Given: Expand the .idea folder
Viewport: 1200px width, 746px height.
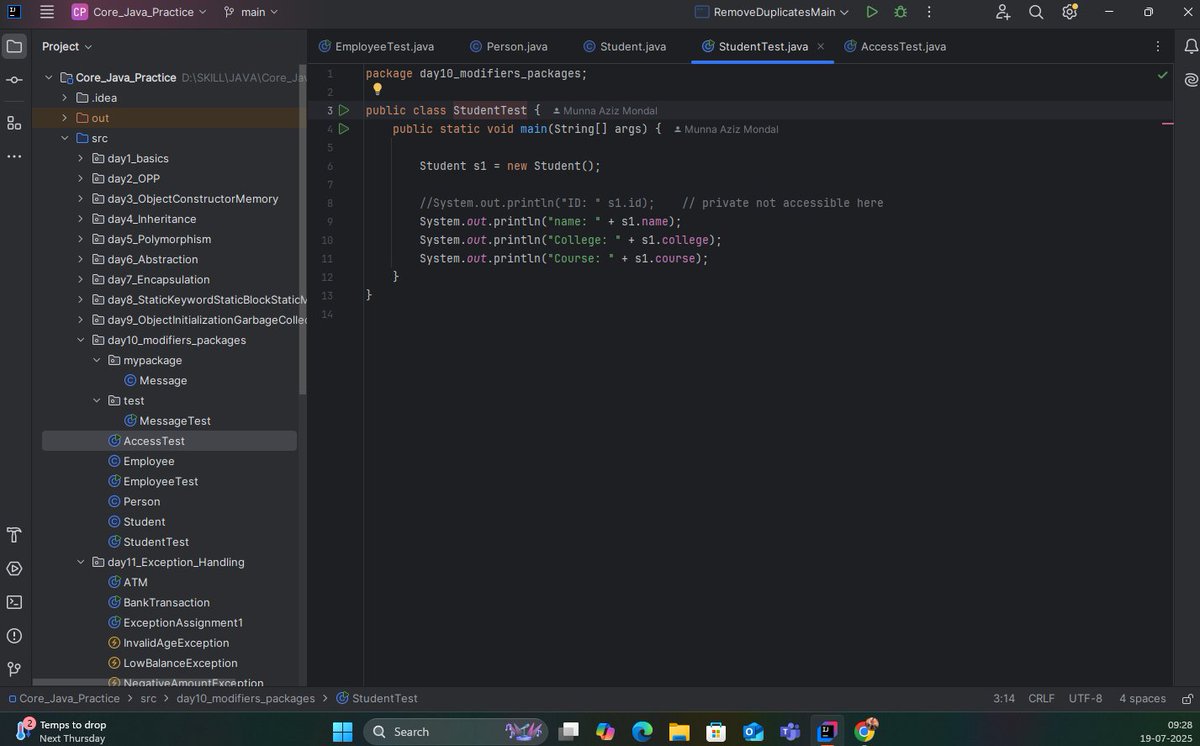Looking at the screenshot, I should pos(66,97).
